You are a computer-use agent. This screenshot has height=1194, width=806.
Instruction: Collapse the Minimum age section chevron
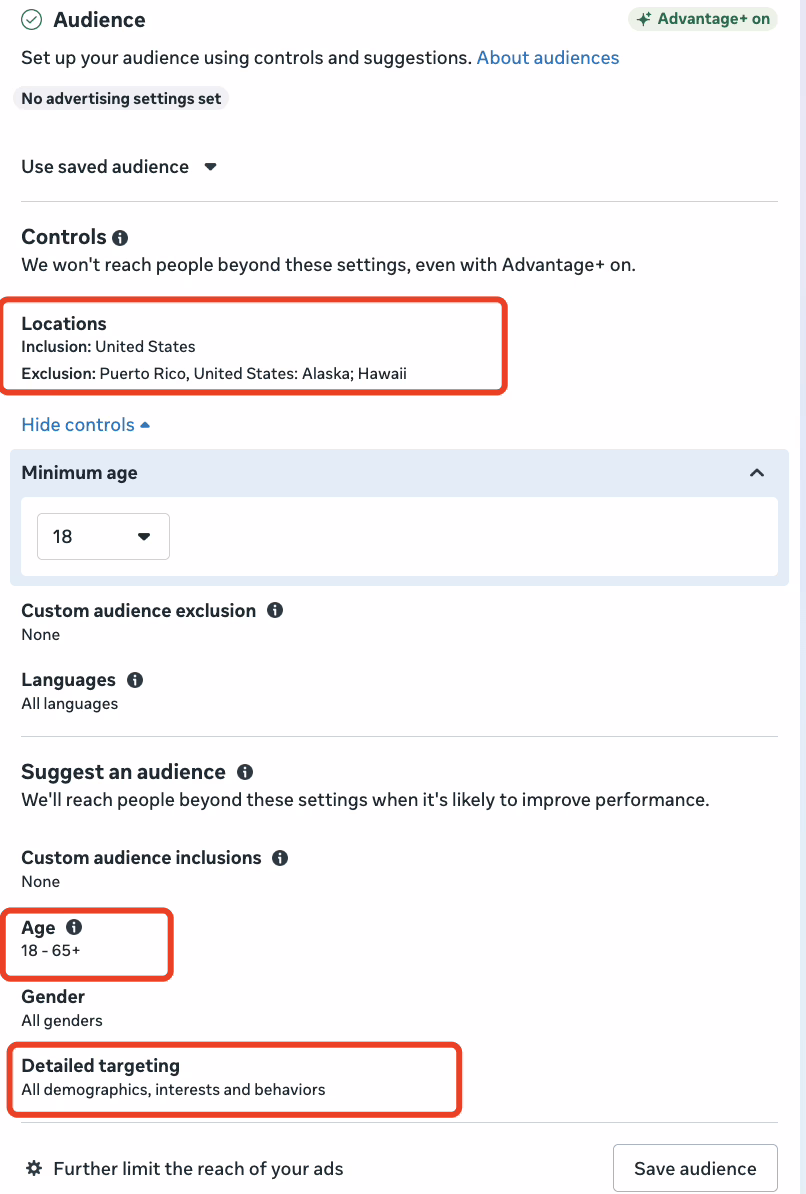[x=757, y=473]
